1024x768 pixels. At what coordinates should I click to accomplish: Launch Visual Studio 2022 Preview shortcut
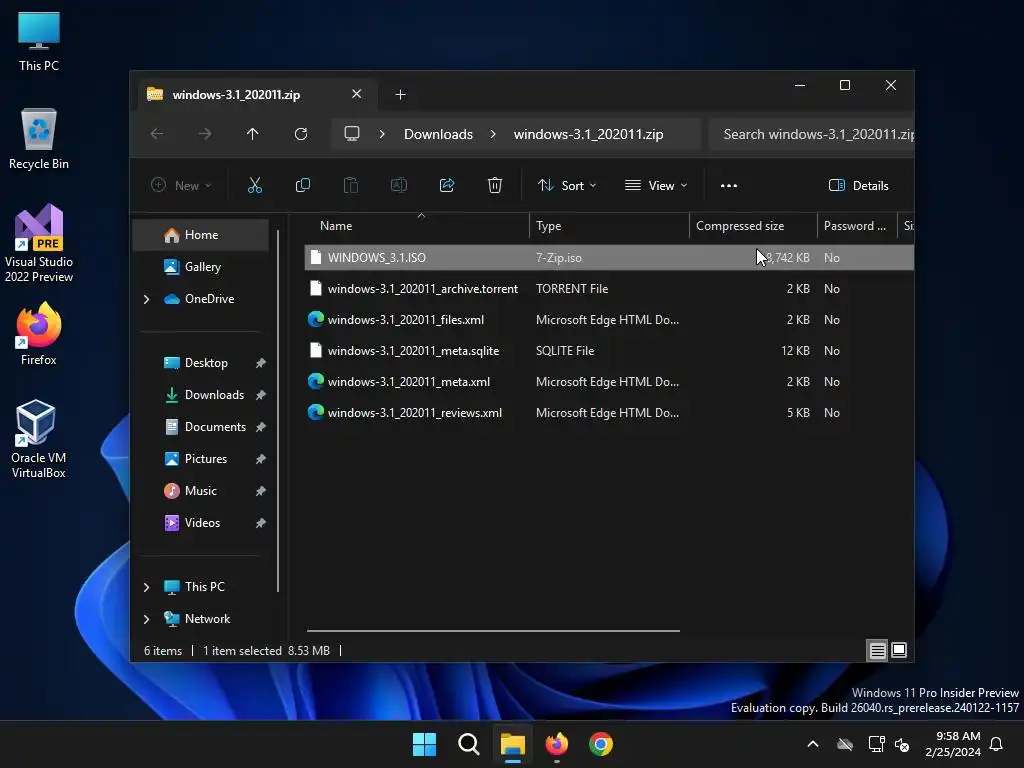[x=39, y=243]
